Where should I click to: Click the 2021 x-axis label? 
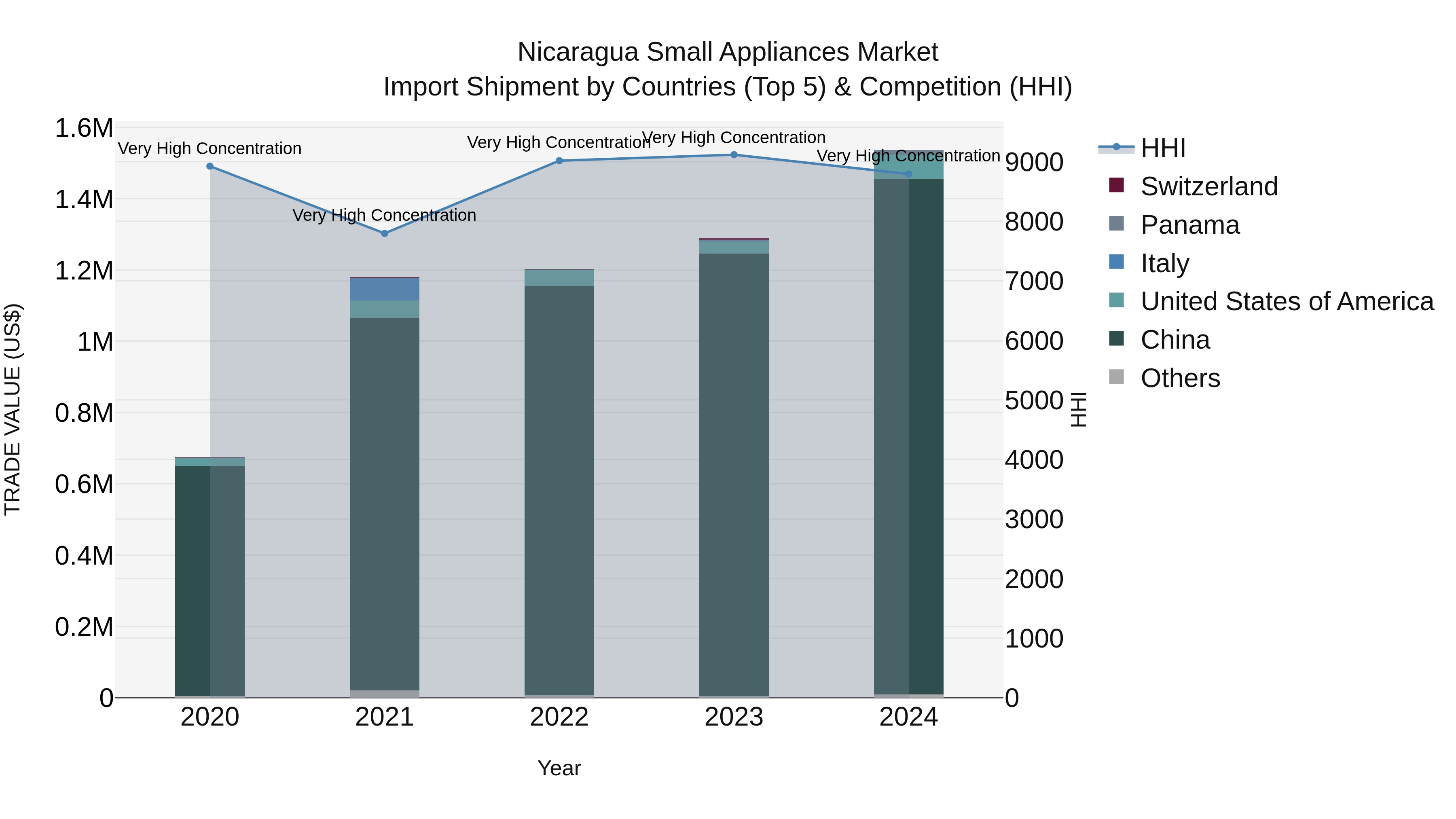(384, 717)
